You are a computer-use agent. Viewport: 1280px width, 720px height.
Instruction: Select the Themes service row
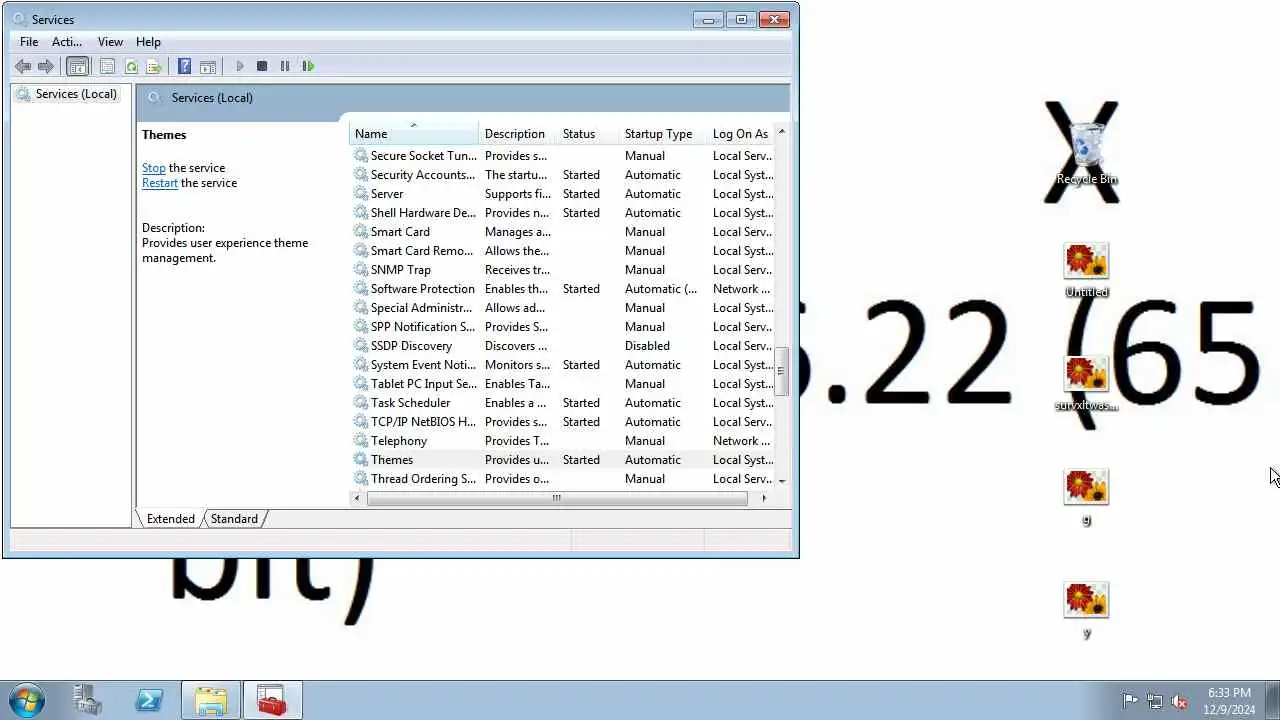[563, 460]
